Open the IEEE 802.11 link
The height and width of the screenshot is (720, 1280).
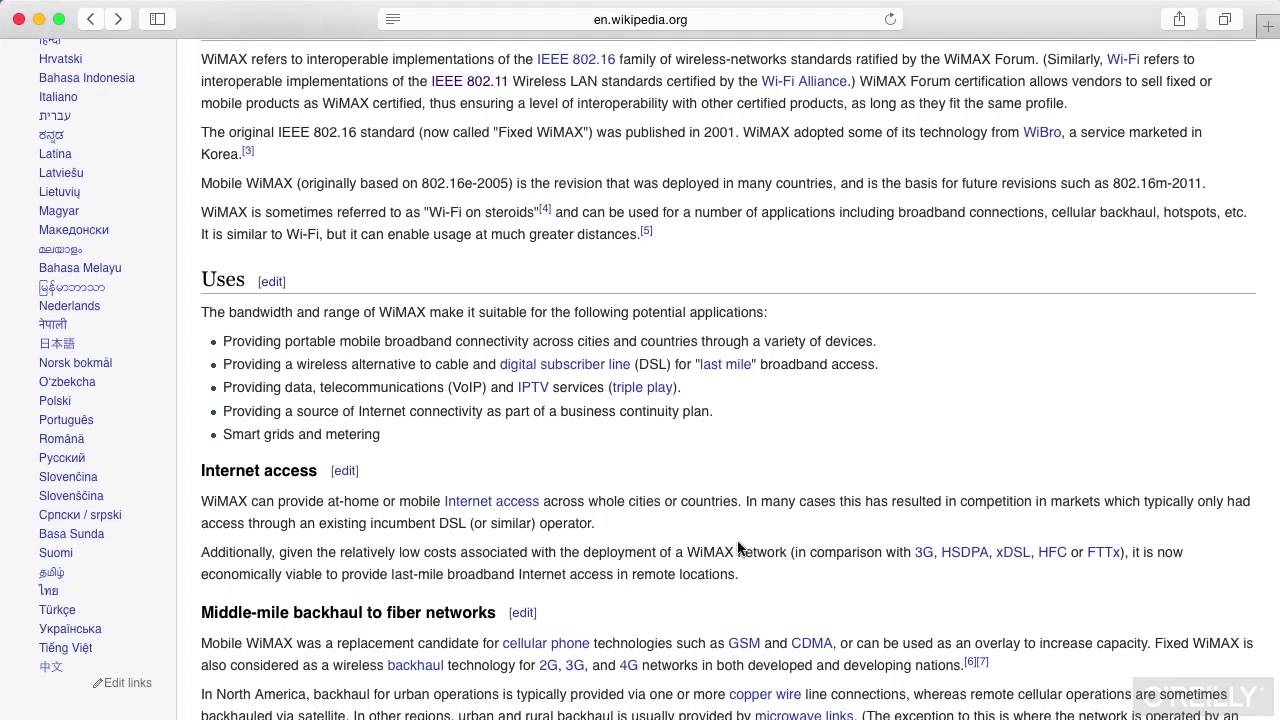tap(469, 81)
